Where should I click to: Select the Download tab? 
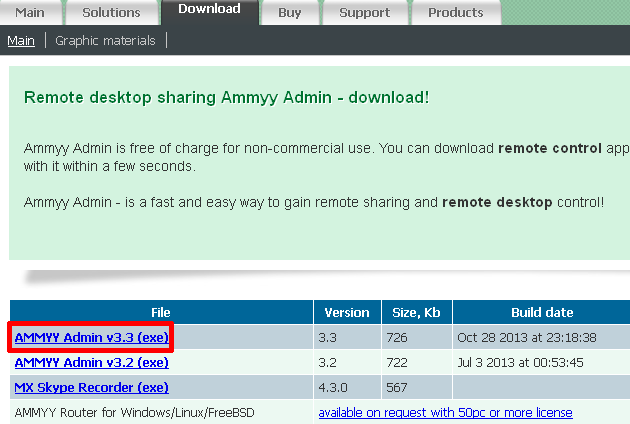209,11
